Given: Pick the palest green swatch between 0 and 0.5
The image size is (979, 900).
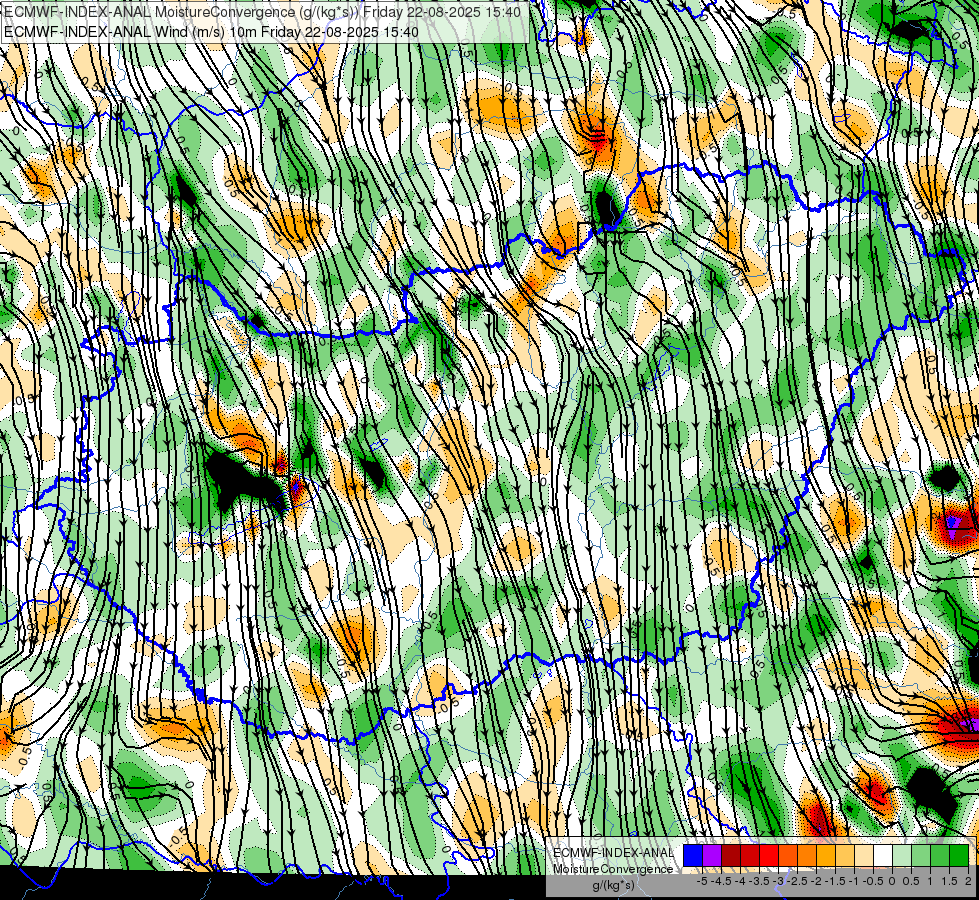Looking at the screenshot, I should click(x=902, y=855).
